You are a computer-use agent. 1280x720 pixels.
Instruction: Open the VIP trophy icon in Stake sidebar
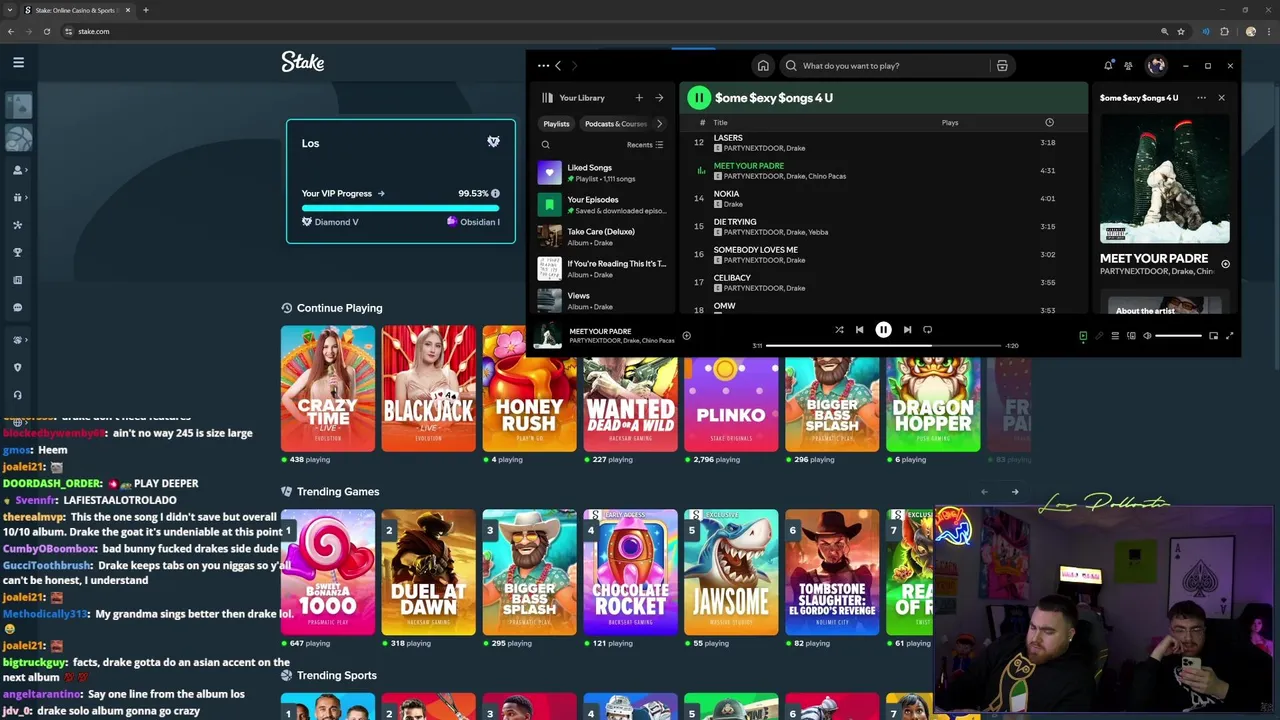click(18, 253)
